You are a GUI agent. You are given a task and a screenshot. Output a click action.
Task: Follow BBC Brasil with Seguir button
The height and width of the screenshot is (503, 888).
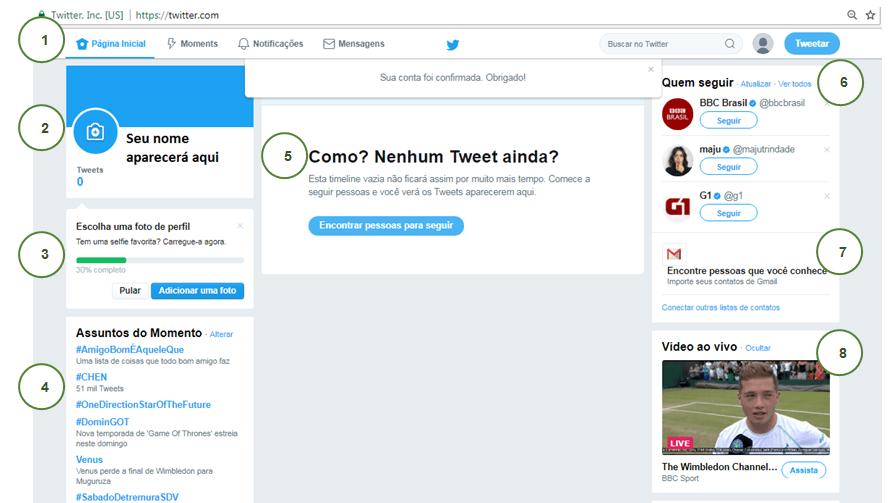[729, 121]
